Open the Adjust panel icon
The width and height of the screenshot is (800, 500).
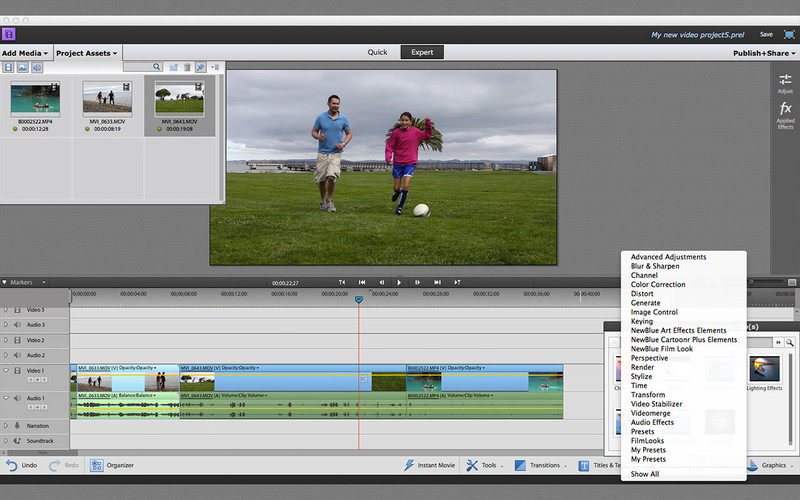click(785, 80)
